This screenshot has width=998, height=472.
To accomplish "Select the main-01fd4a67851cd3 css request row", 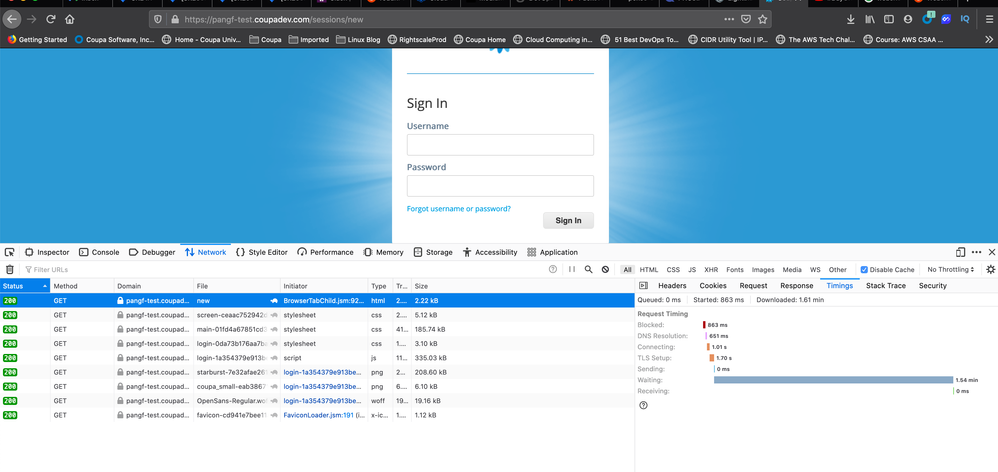I will click(317, 330).
